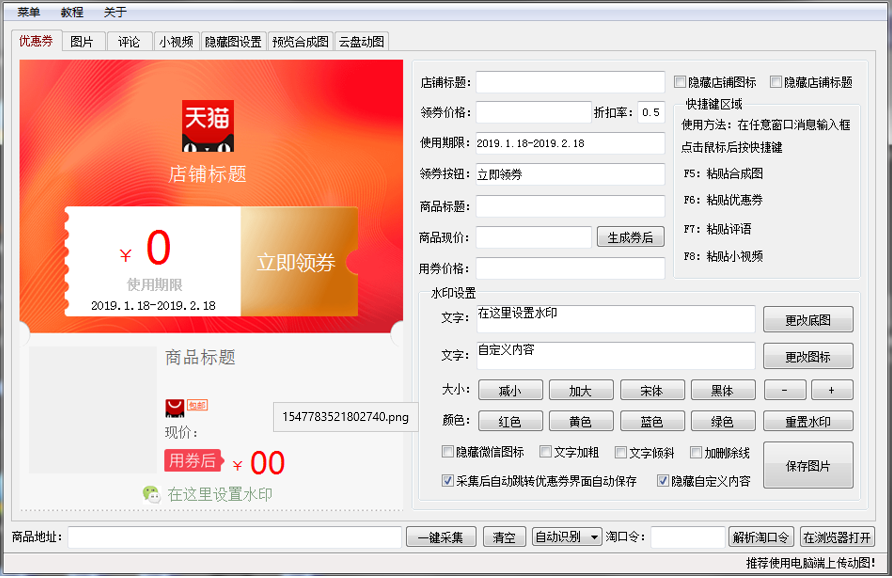This screenshot has width=892, height=578.
Task: Enable the 加删除线 checkbox
Action: (x=696, y=452)
